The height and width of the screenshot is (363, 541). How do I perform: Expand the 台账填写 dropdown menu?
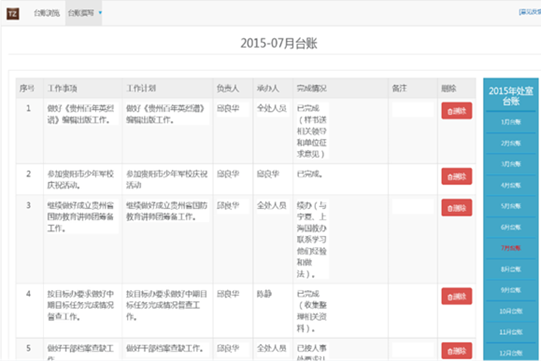click(x=83, y=13)
